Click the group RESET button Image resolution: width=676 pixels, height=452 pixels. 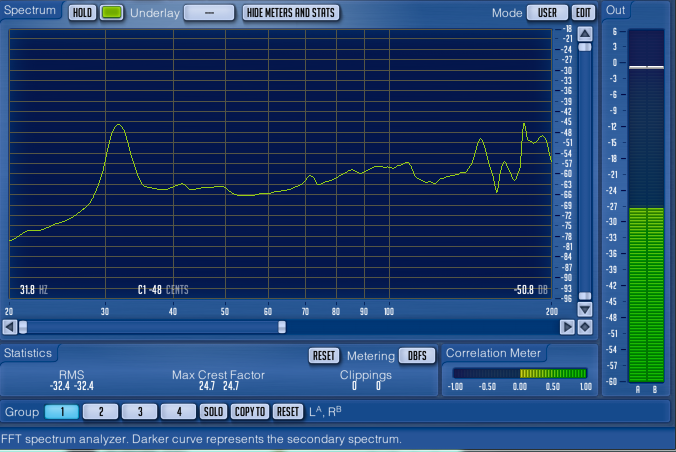point(288,411)
